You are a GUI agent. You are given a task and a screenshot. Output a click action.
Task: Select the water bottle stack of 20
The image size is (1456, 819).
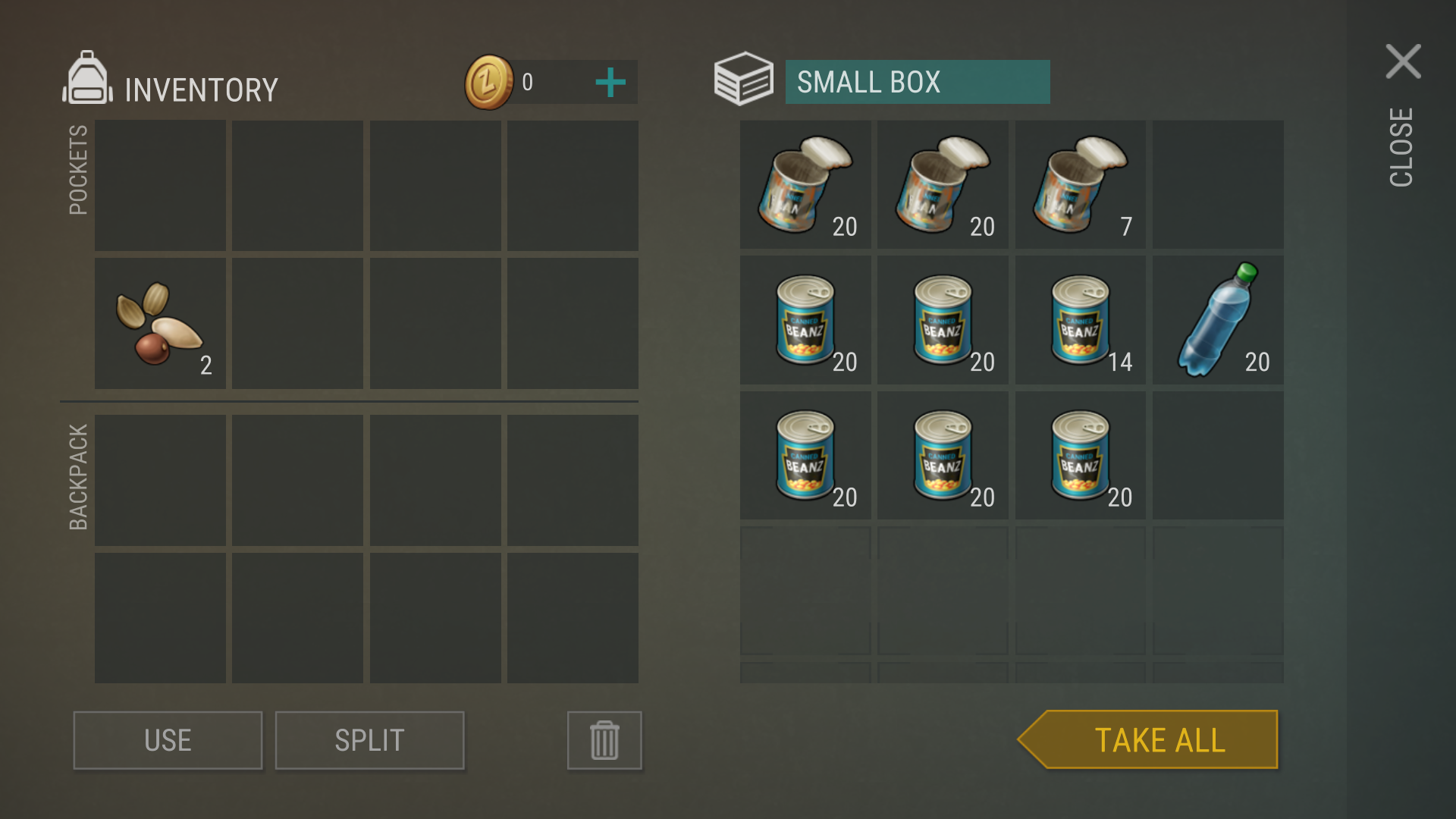click(1218, 320)
